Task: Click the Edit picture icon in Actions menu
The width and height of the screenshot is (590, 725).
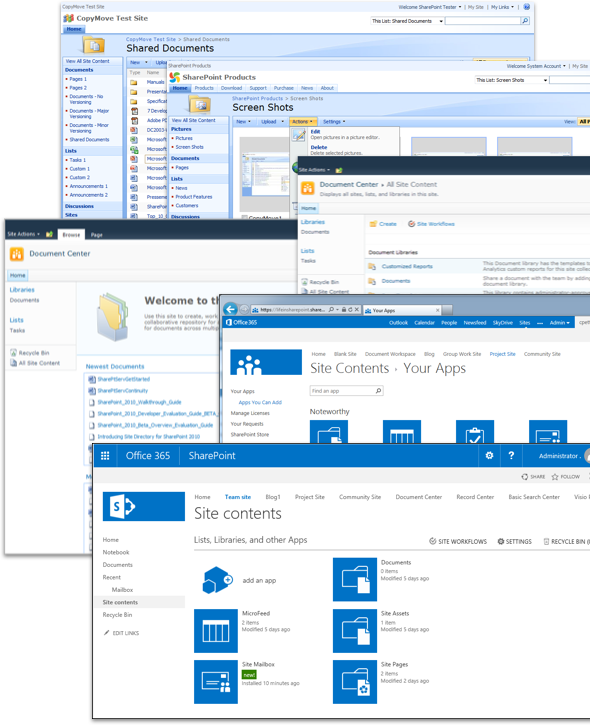Action: point(299,135)
